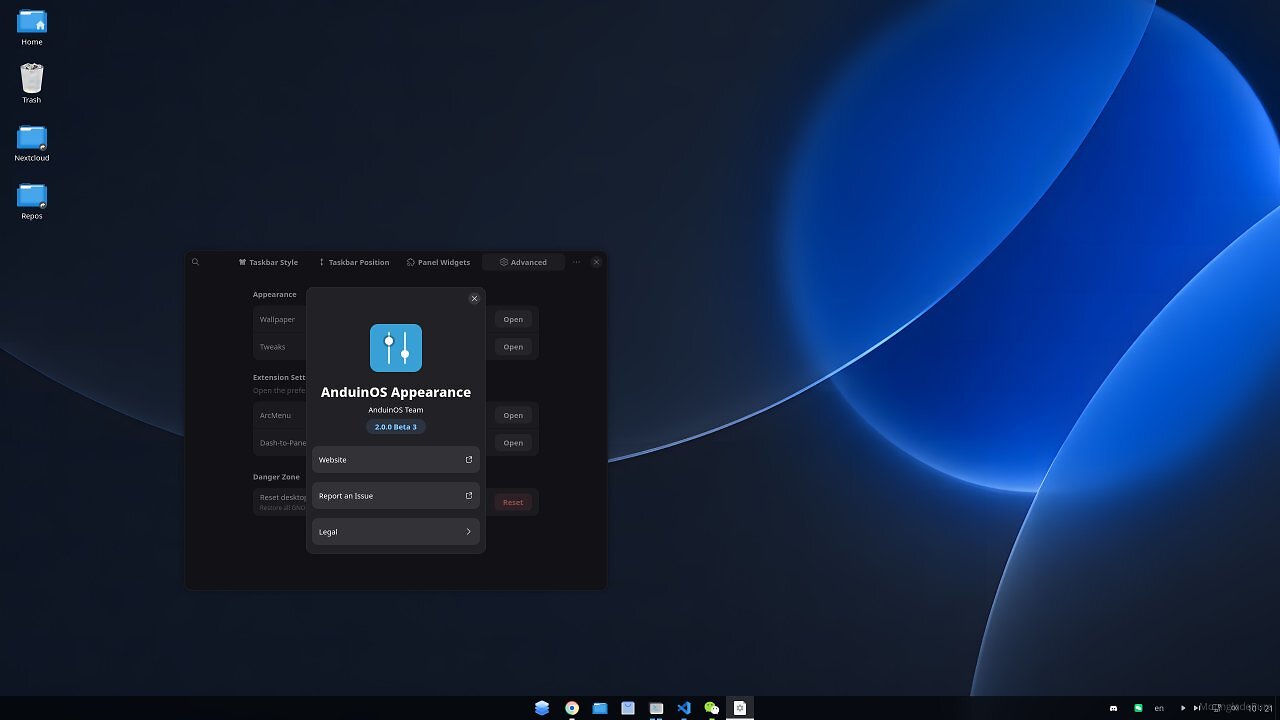
Task: Launch Chrome from the taskbar
Action: [572, 708]
